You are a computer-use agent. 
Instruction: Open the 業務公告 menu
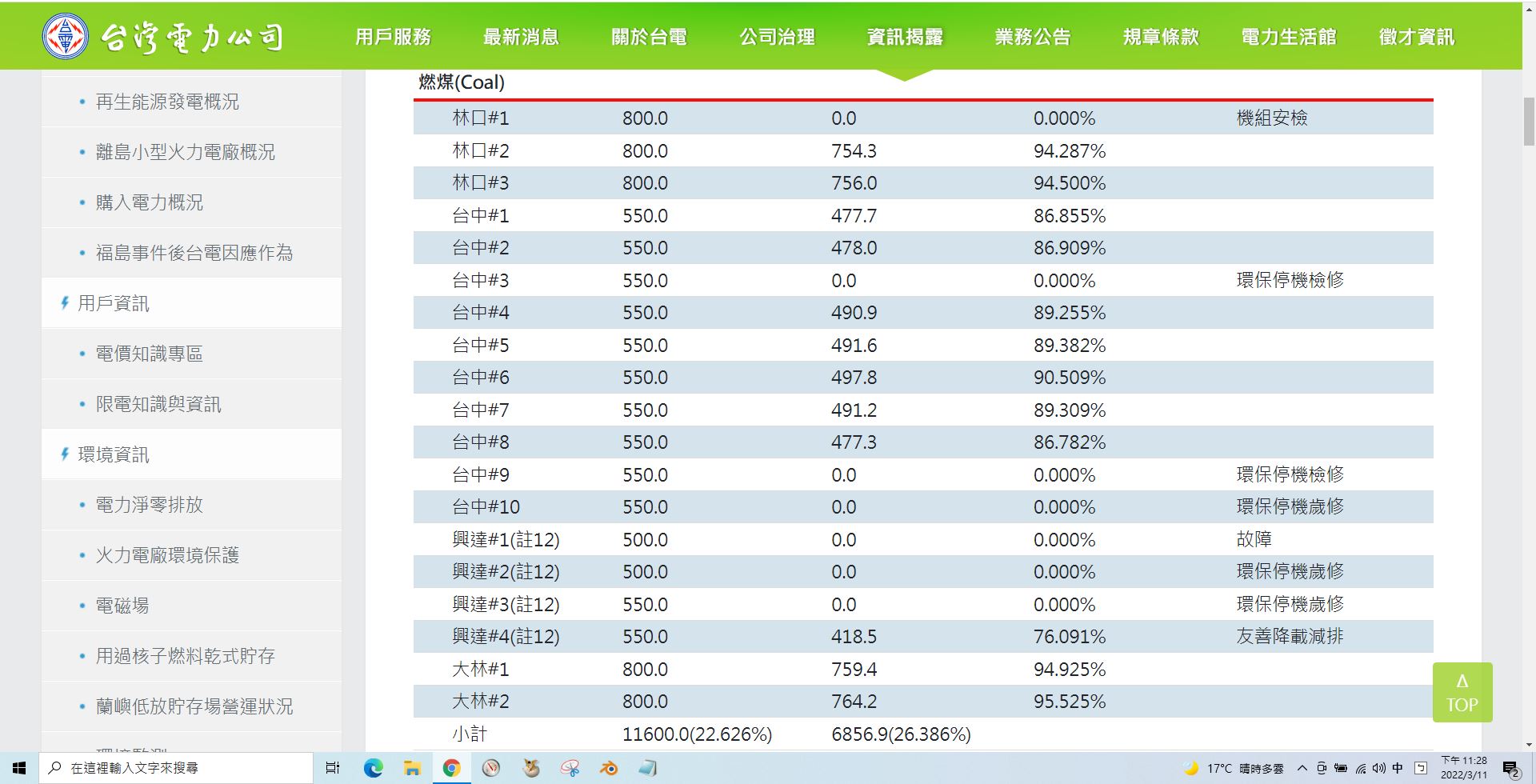click(x=1033, y=37)
